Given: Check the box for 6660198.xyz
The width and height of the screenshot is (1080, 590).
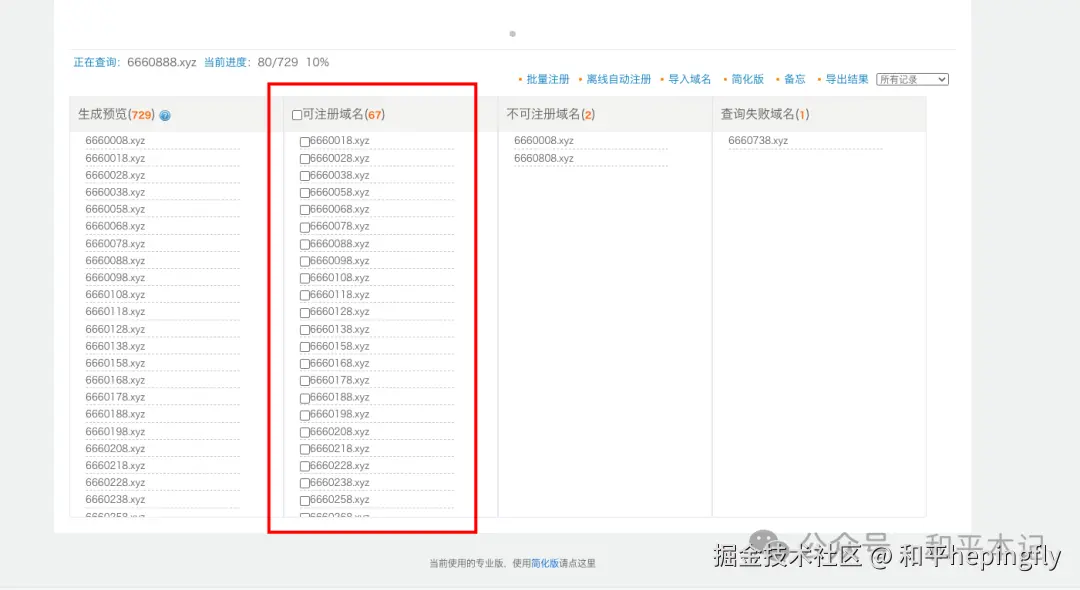Looking at the screenshot, I should point(304,415).
